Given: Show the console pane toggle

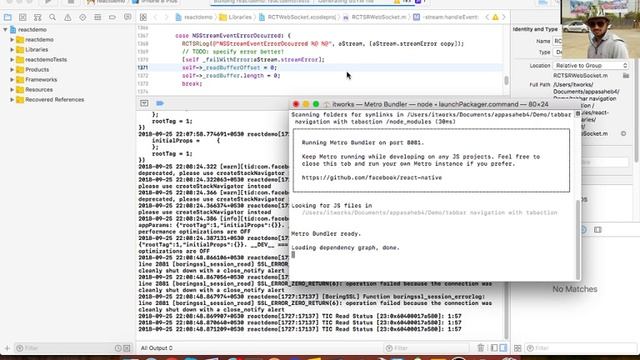Looking at the screenshot, I should [503, 348].
